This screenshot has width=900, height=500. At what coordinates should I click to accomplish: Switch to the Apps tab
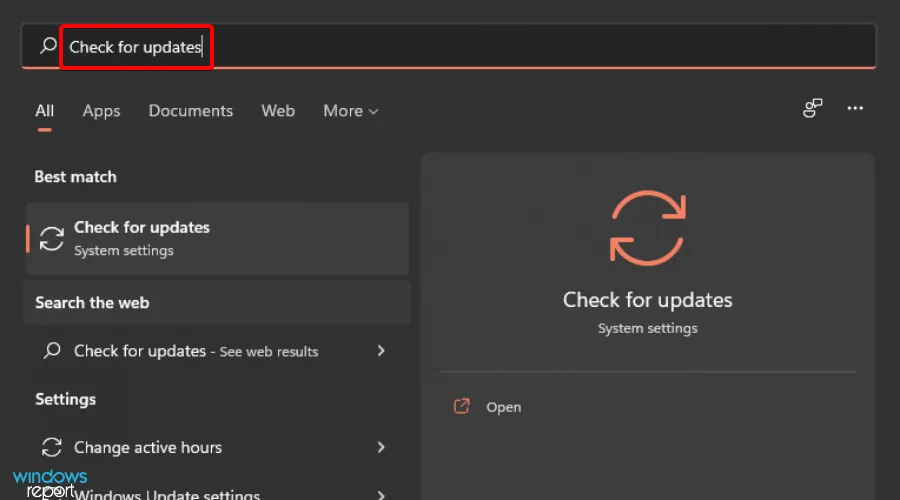pyautogui.click(x=101, y=111)
